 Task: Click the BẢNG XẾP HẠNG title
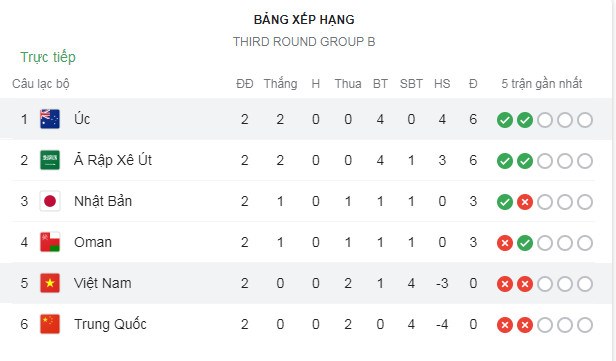[304, 20]
